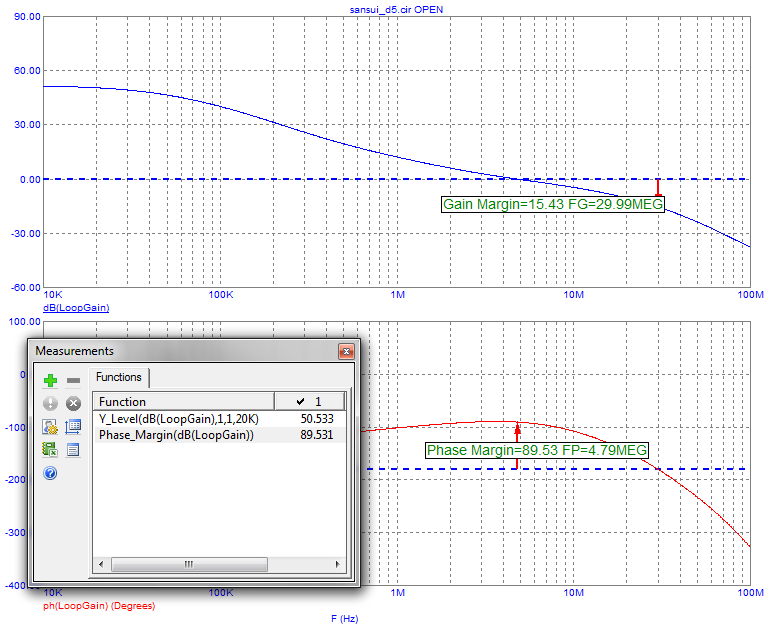Click the gray circular X icon
Image resolution: width=773 pixels, height=631 pixels.
pyautogui.click(x=73, y=404)
